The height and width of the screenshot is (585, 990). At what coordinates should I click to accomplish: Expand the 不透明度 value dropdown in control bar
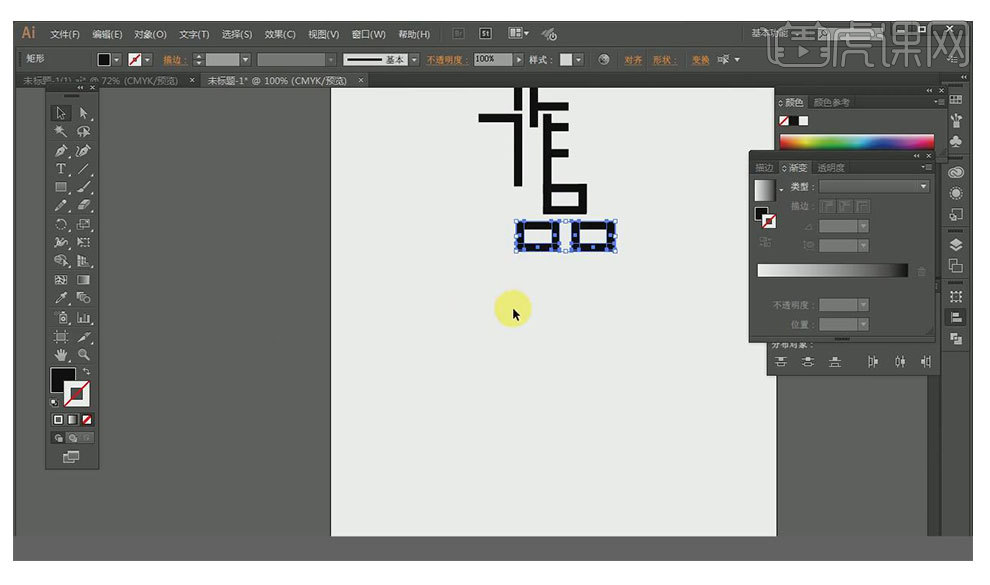coord(518,60)
